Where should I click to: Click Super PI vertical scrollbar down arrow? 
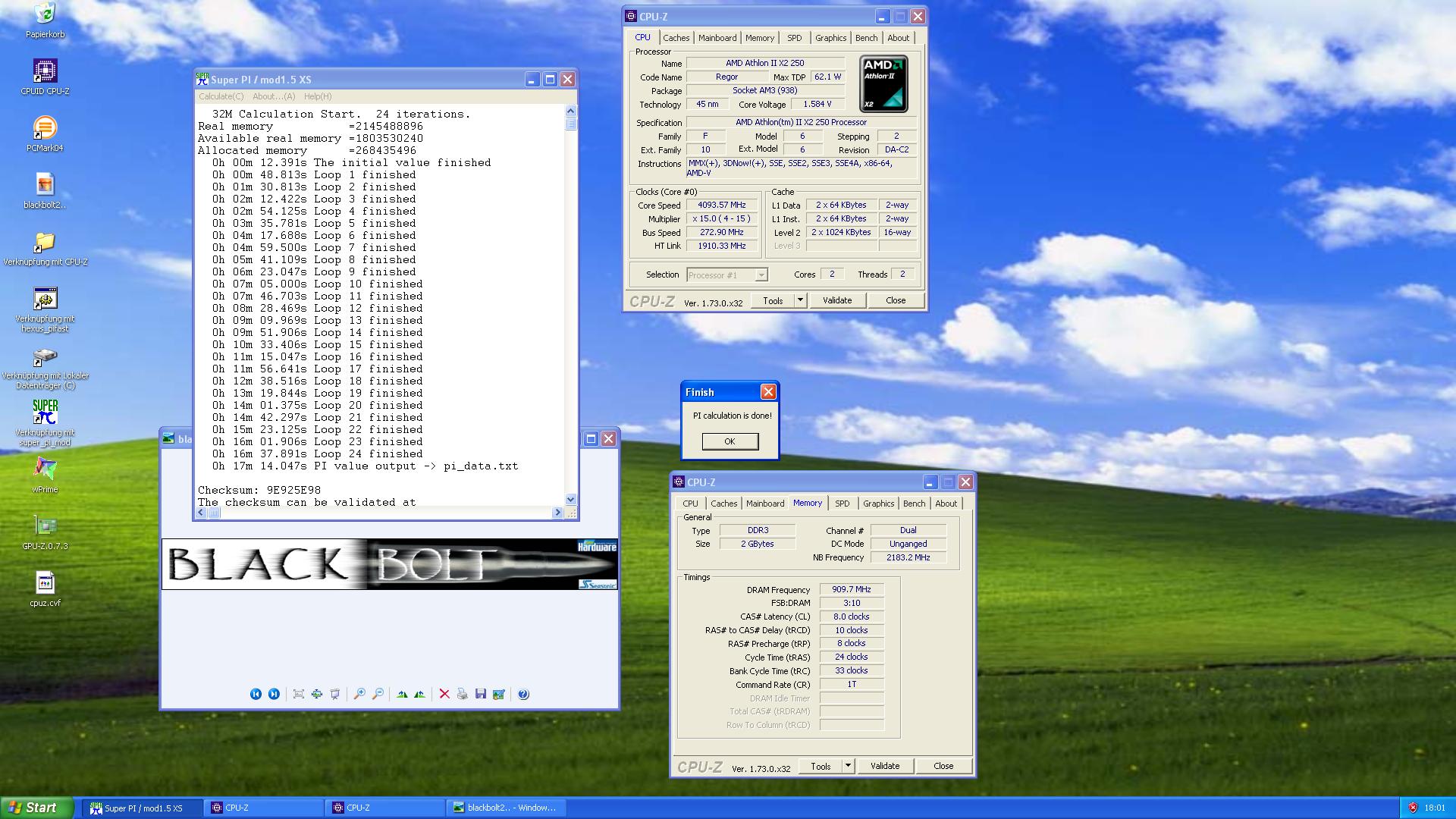[x=571, y=499]
